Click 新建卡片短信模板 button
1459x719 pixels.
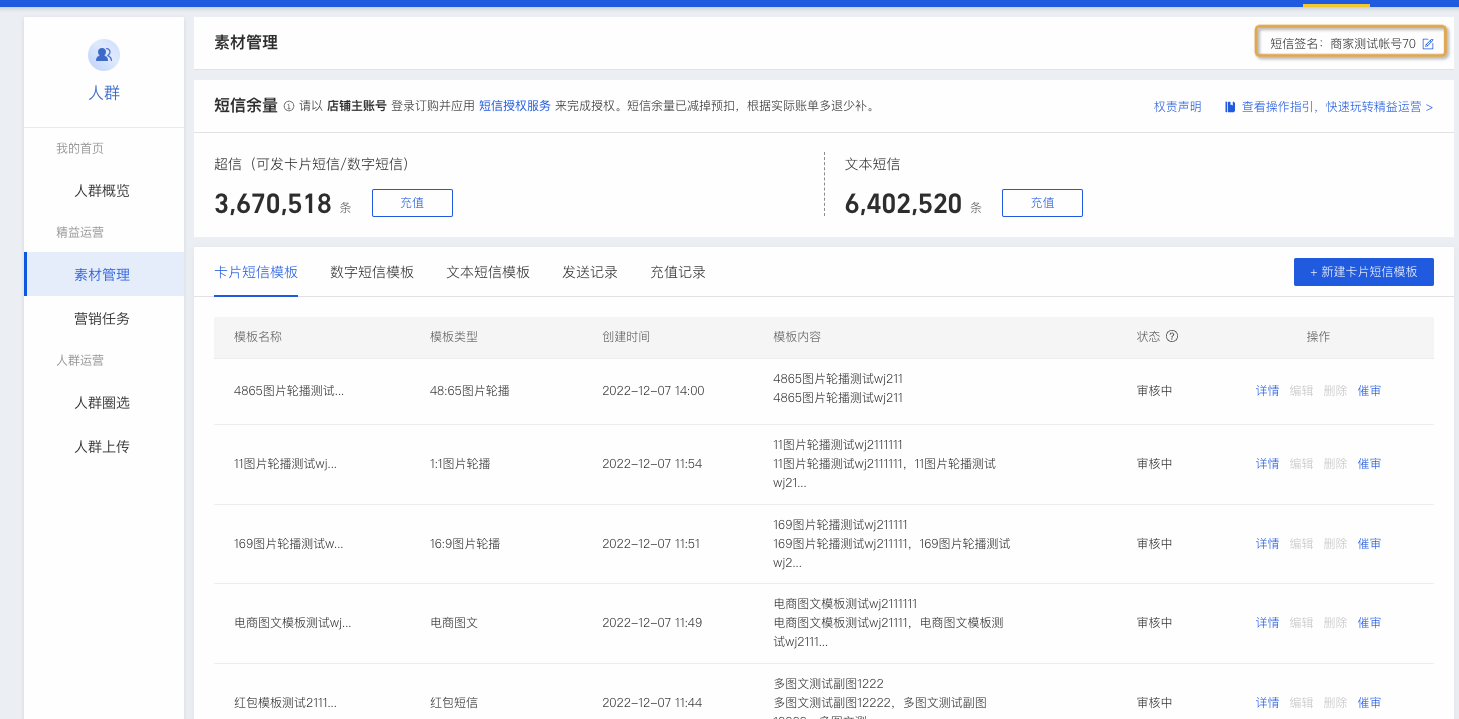pyautogui.click(x=1364, y=272)
